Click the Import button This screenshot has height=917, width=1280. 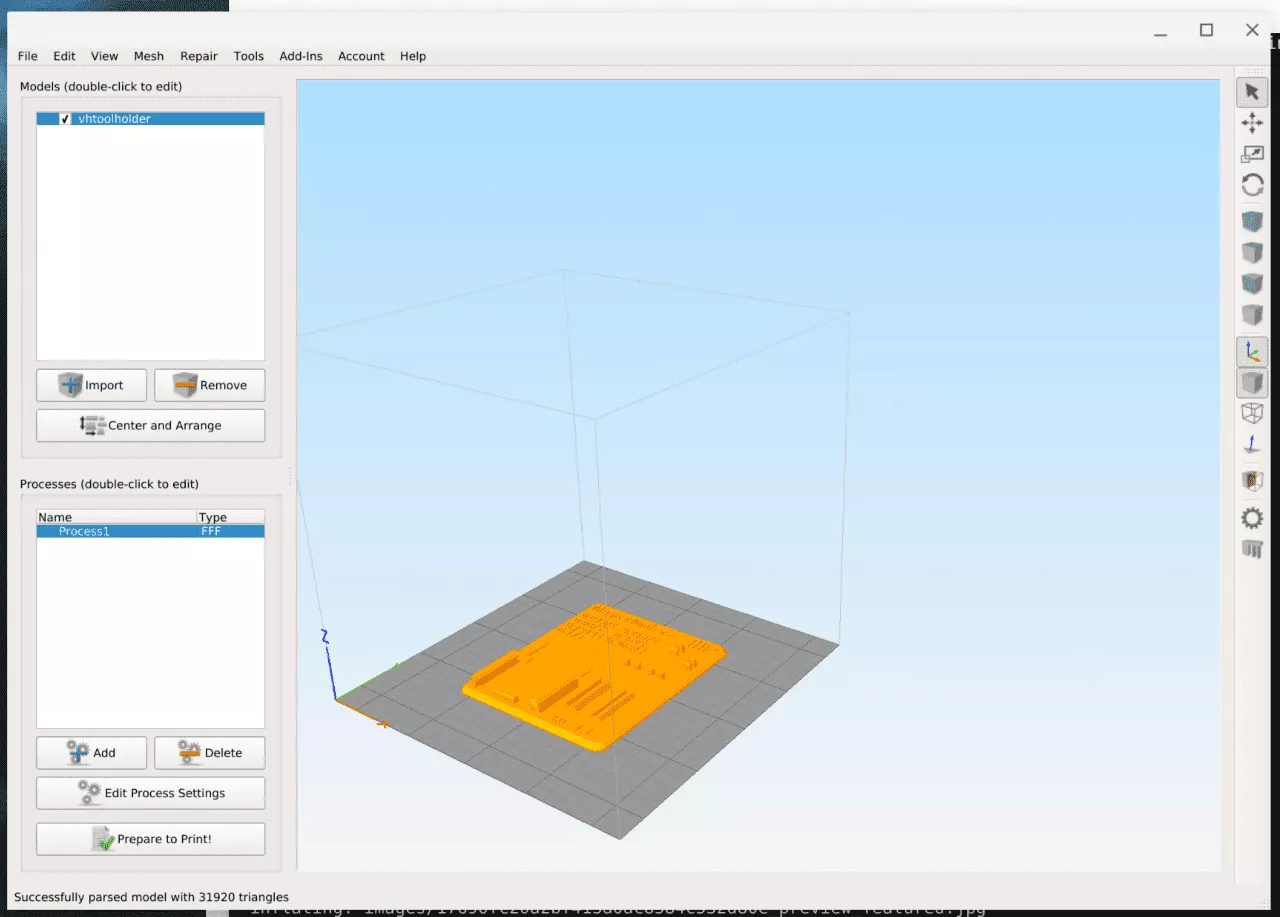point(91,385)
